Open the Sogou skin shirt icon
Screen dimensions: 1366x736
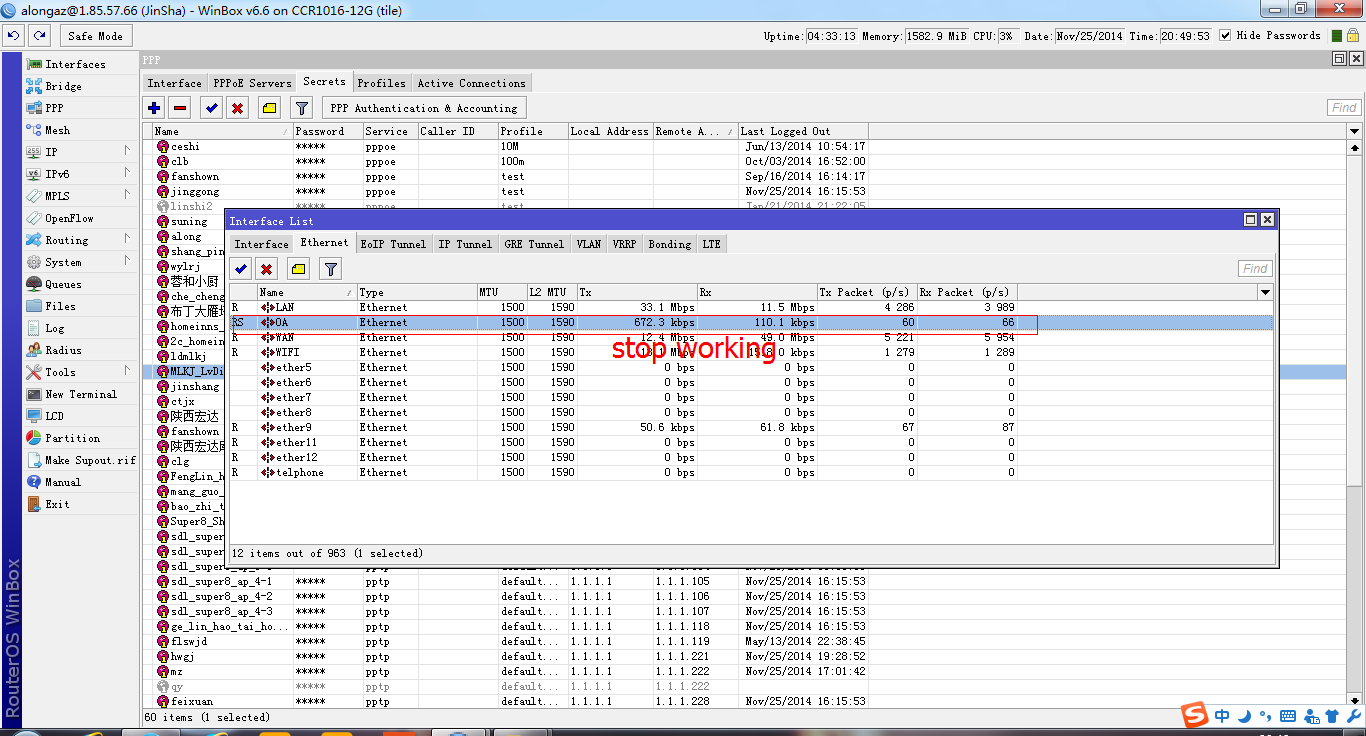pyautogui.click(x=1331, y=716)
